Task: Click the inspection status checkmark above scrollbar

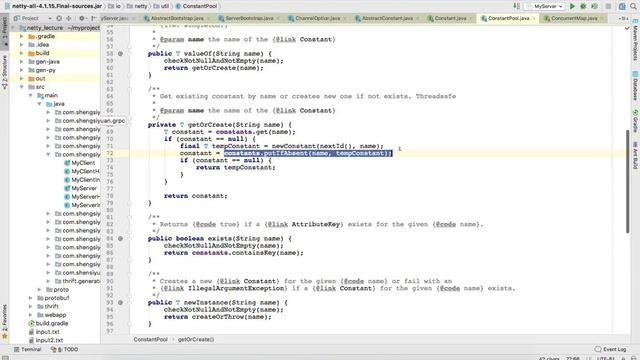Action: (x=627, y=28)
